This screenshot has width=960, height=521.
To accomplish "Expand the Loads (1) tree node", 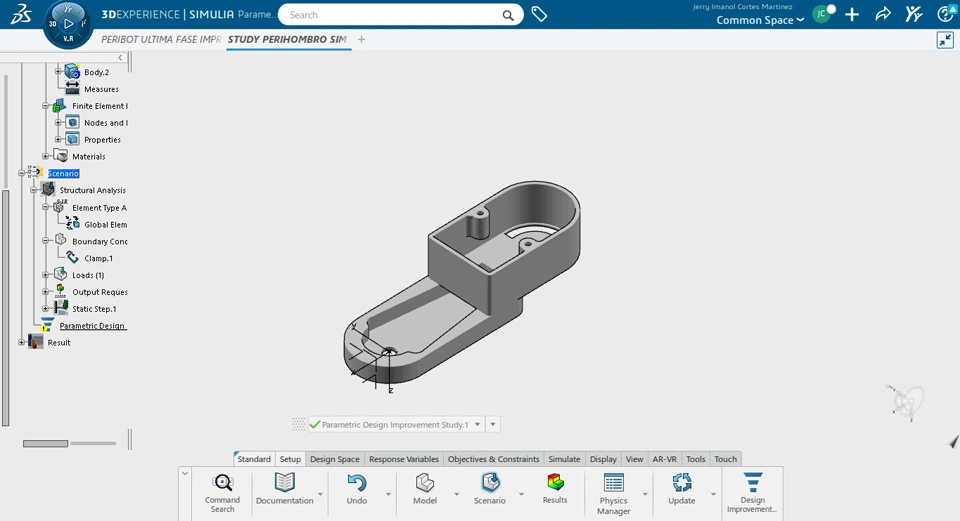I will [46, 275].
